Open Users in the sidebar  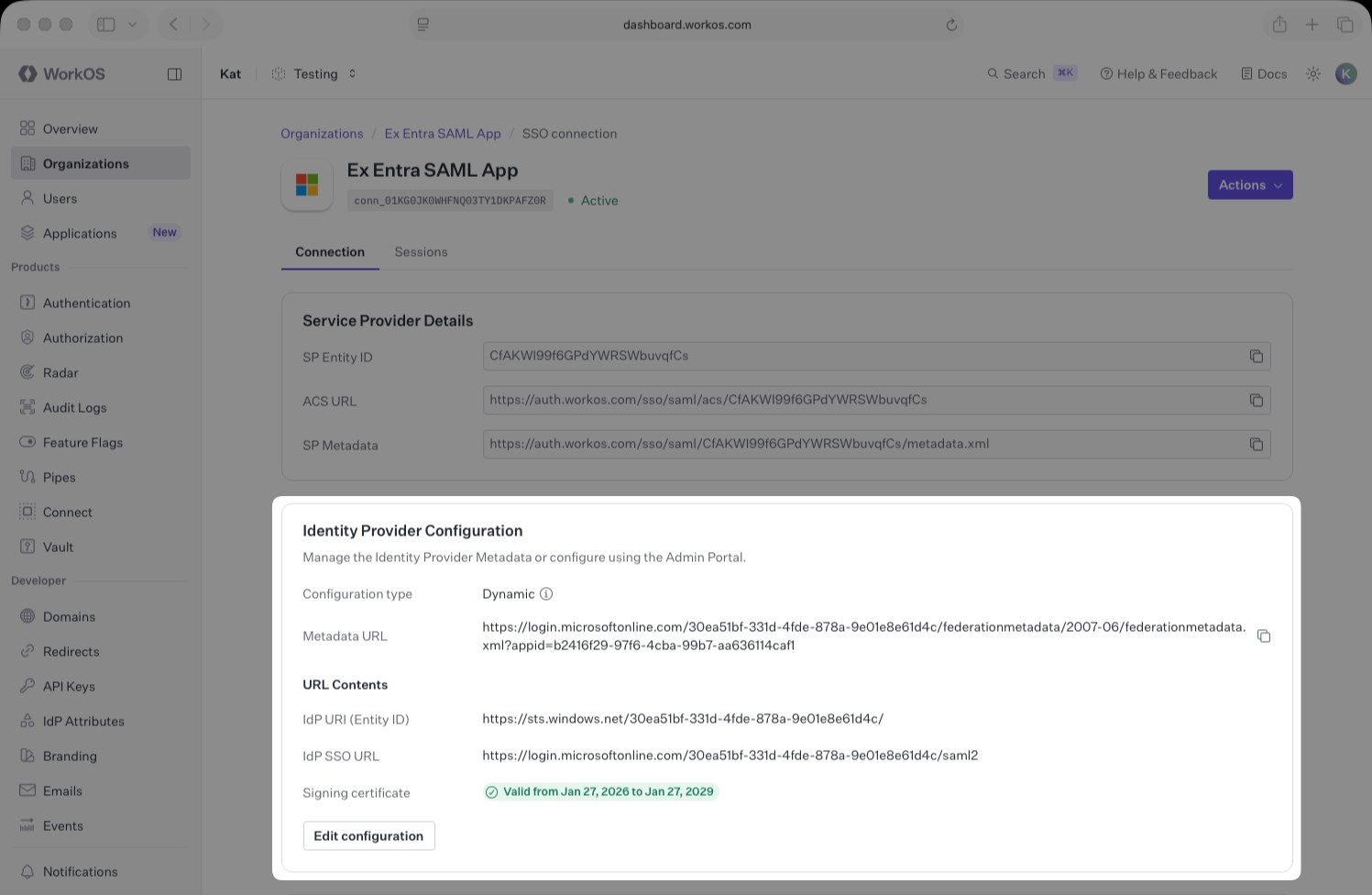[x=101, y=198]
